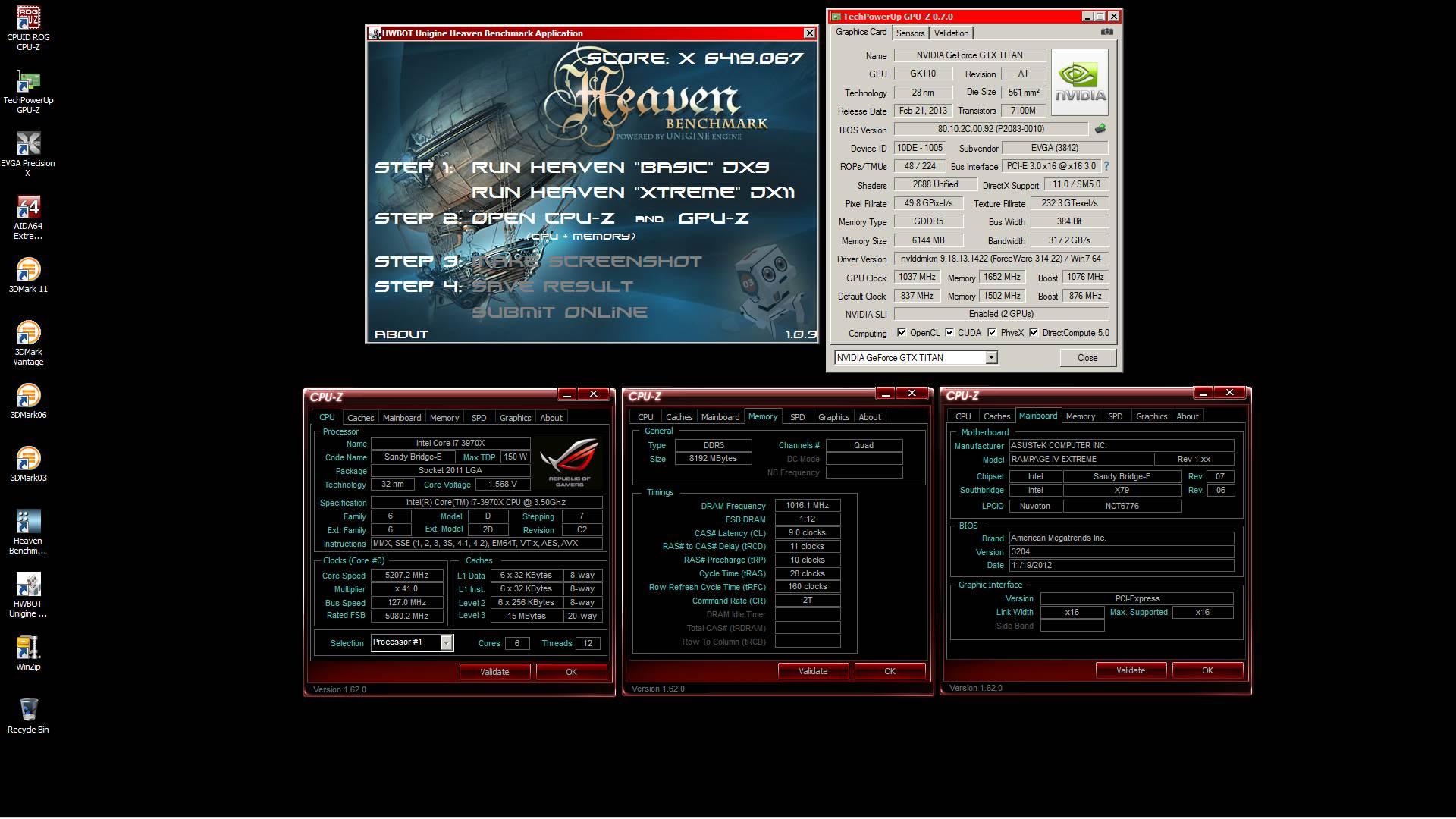This screenshot has width=1456, height=819.
Task: Launch 3DMark 11 desktop shortcut
Action: tap(28, 275)
